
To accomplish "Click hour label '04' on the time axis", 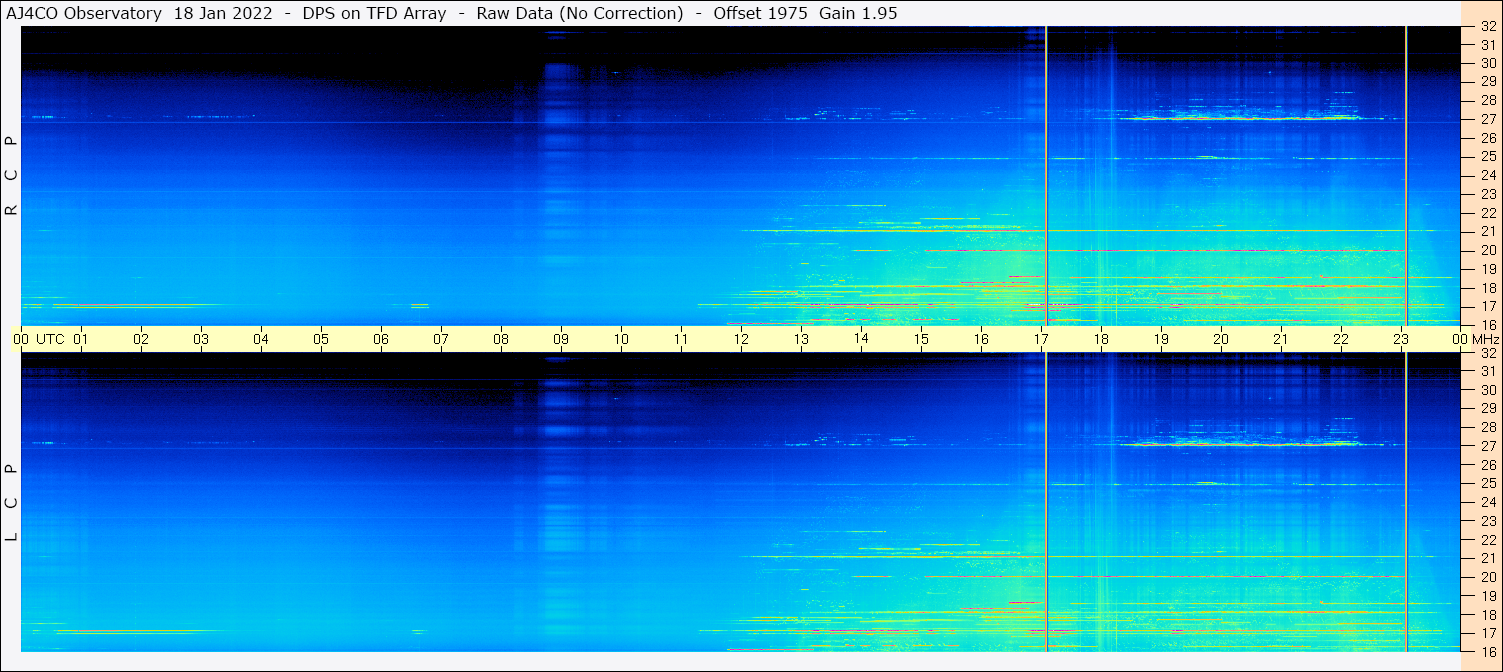I will click(261, 339).
